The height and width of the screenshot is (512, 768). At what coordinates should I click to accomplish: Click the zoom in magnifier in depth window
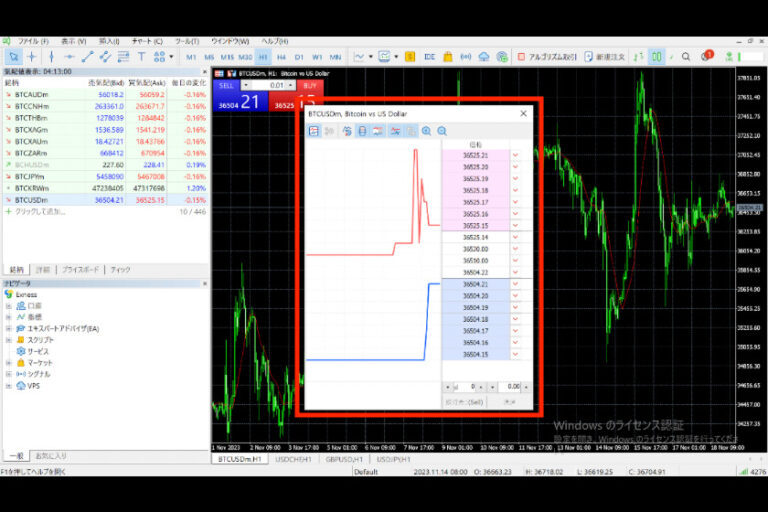[x=427, y=131]
